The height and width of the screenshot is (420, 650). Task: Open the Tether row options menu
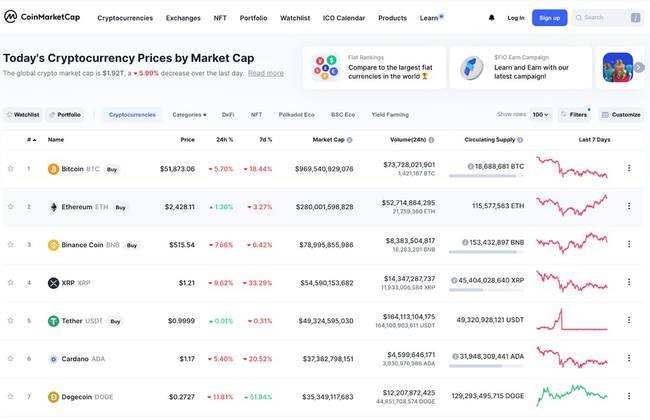click(x=629, y=320)
